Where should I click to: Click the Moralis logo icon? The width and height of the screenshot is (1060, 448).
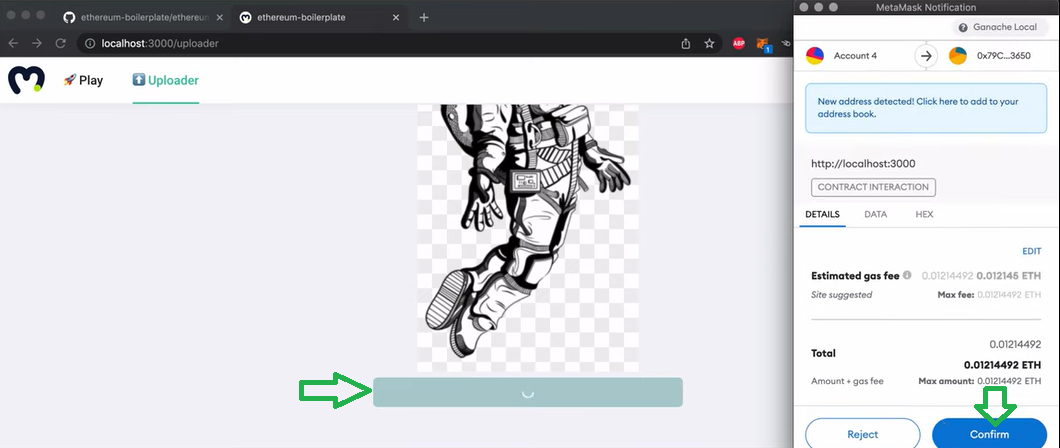click(26, 80)
